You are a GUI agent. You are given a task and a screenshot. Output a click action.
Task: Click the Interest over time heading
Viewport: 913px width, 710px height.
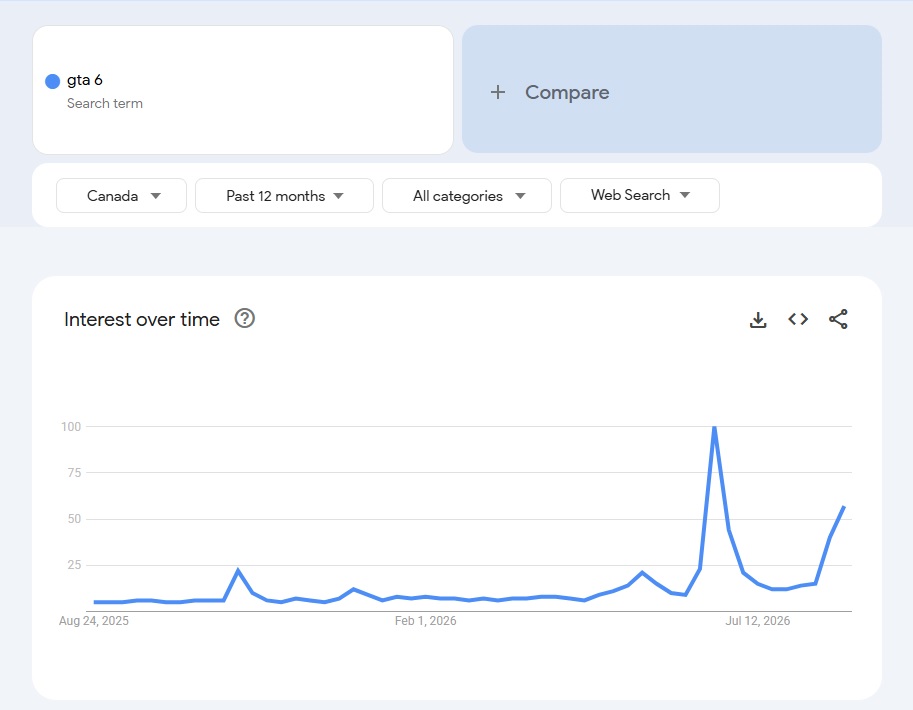click(141, 319)
